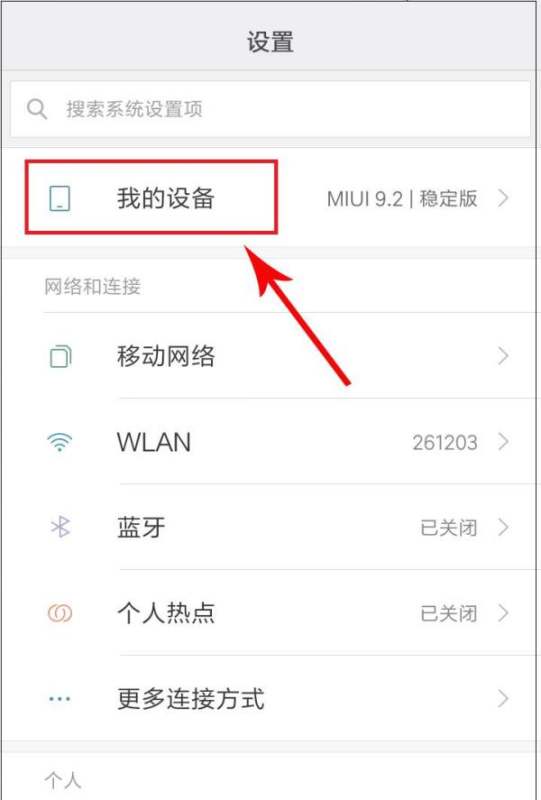
Task: Open chevron beside 蓝牙 已关闭
Action: (503, 527)
